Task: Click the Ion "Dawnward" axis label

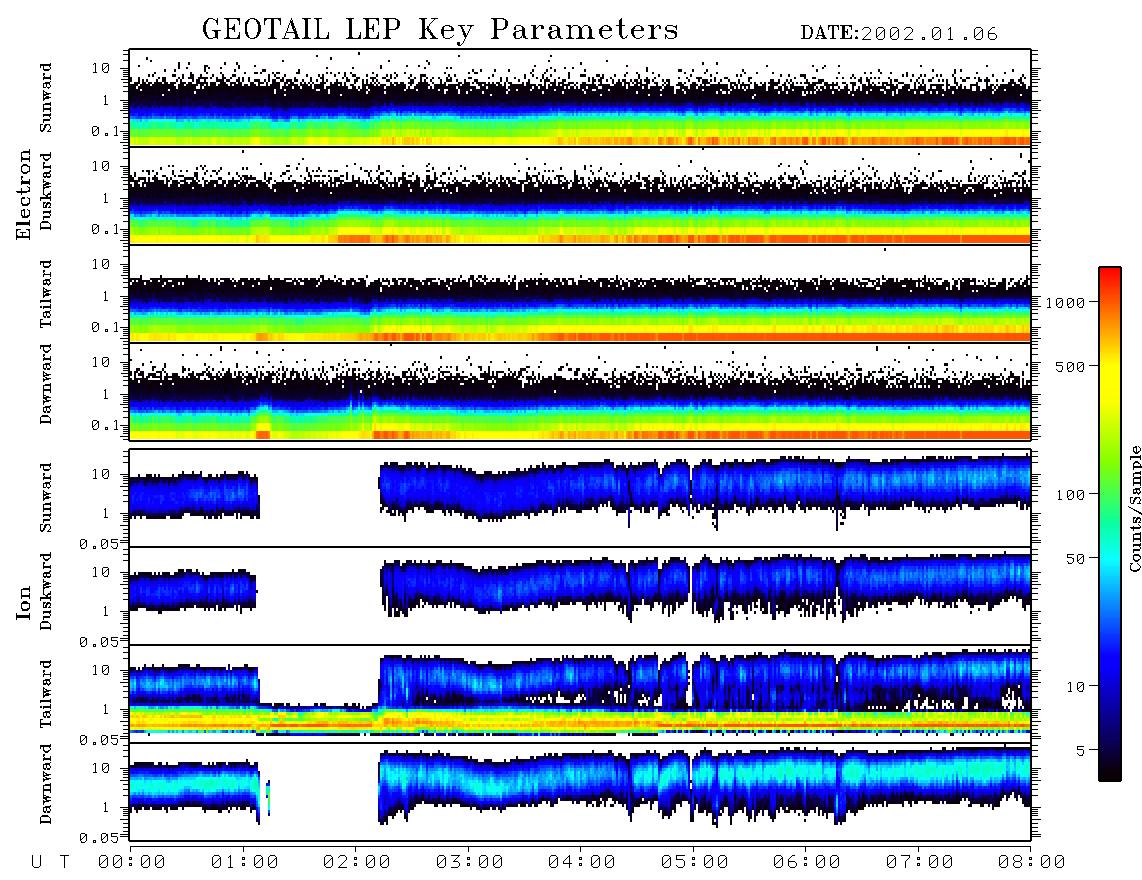Action: tap(45, 784)
